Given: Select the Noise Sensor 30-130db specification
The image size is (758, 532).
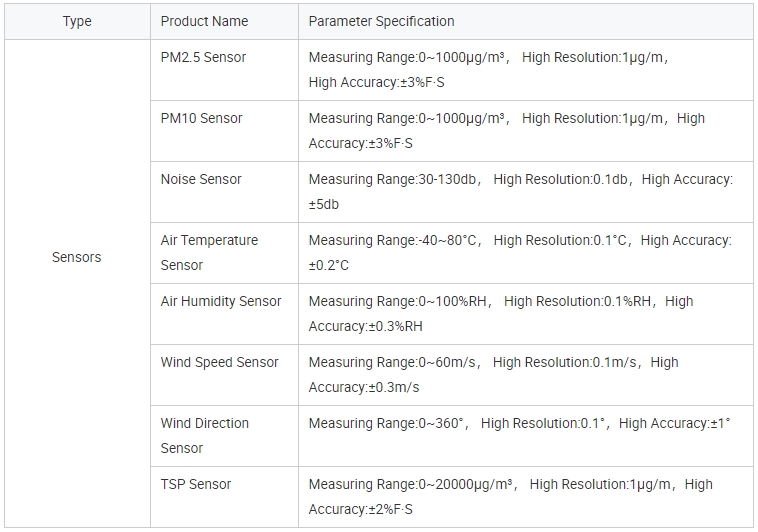Looking at the screenshot, I should [x=520, y=191].
